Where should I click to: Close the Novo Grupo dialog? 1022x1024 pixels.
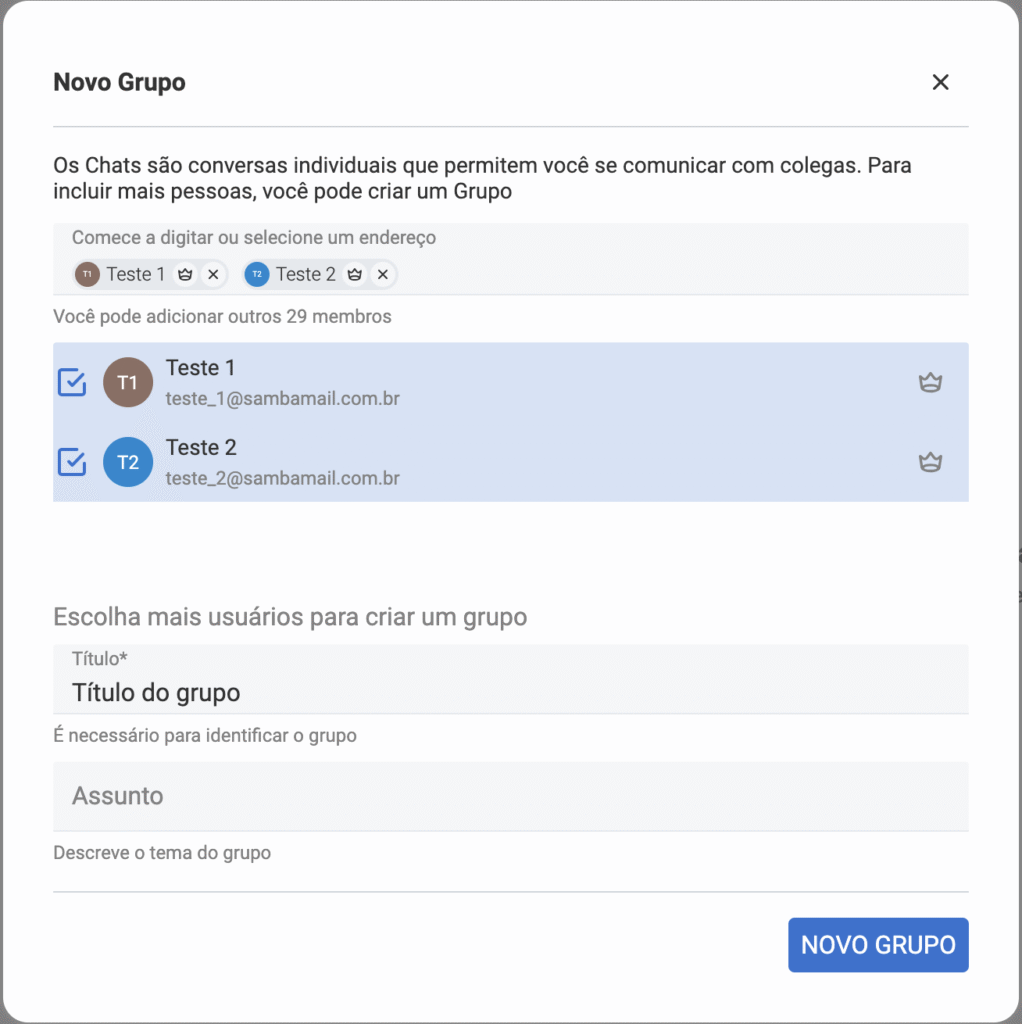(940, 82)
